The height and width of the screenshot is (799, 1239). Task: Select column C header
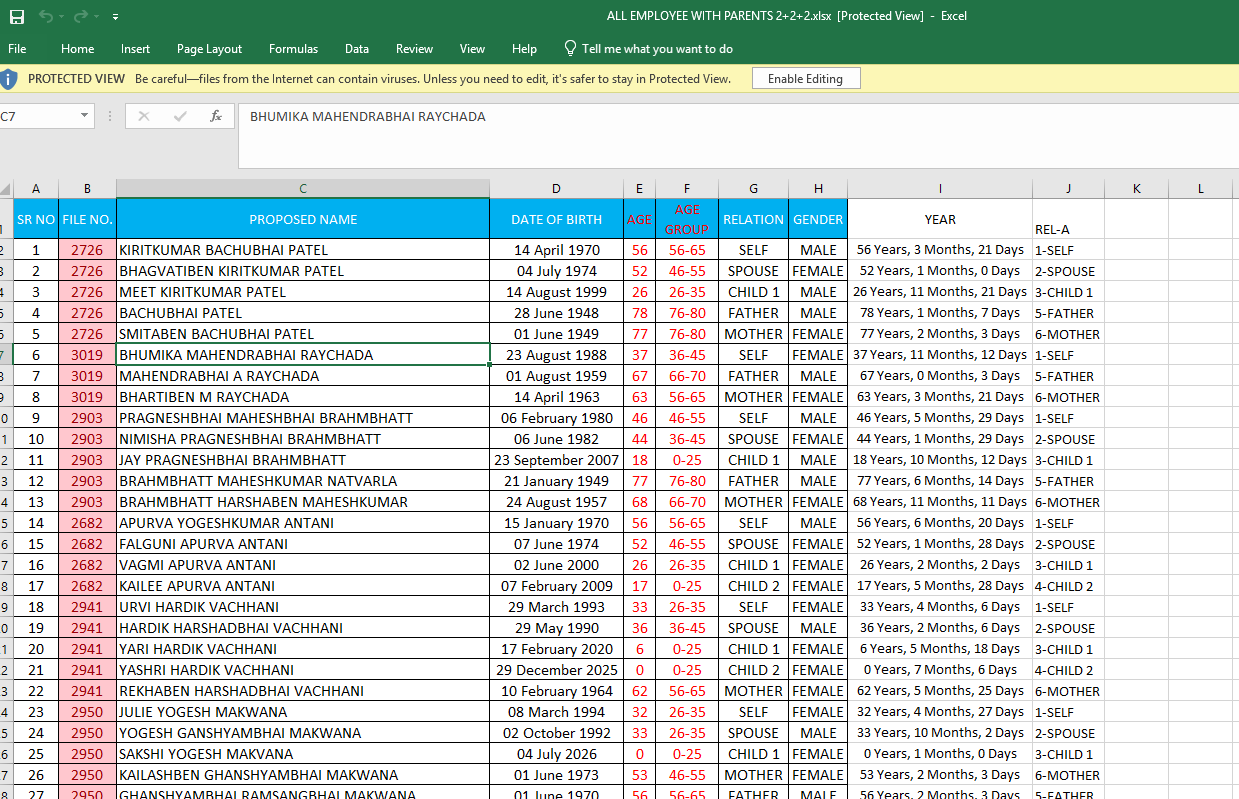point(303,189)
